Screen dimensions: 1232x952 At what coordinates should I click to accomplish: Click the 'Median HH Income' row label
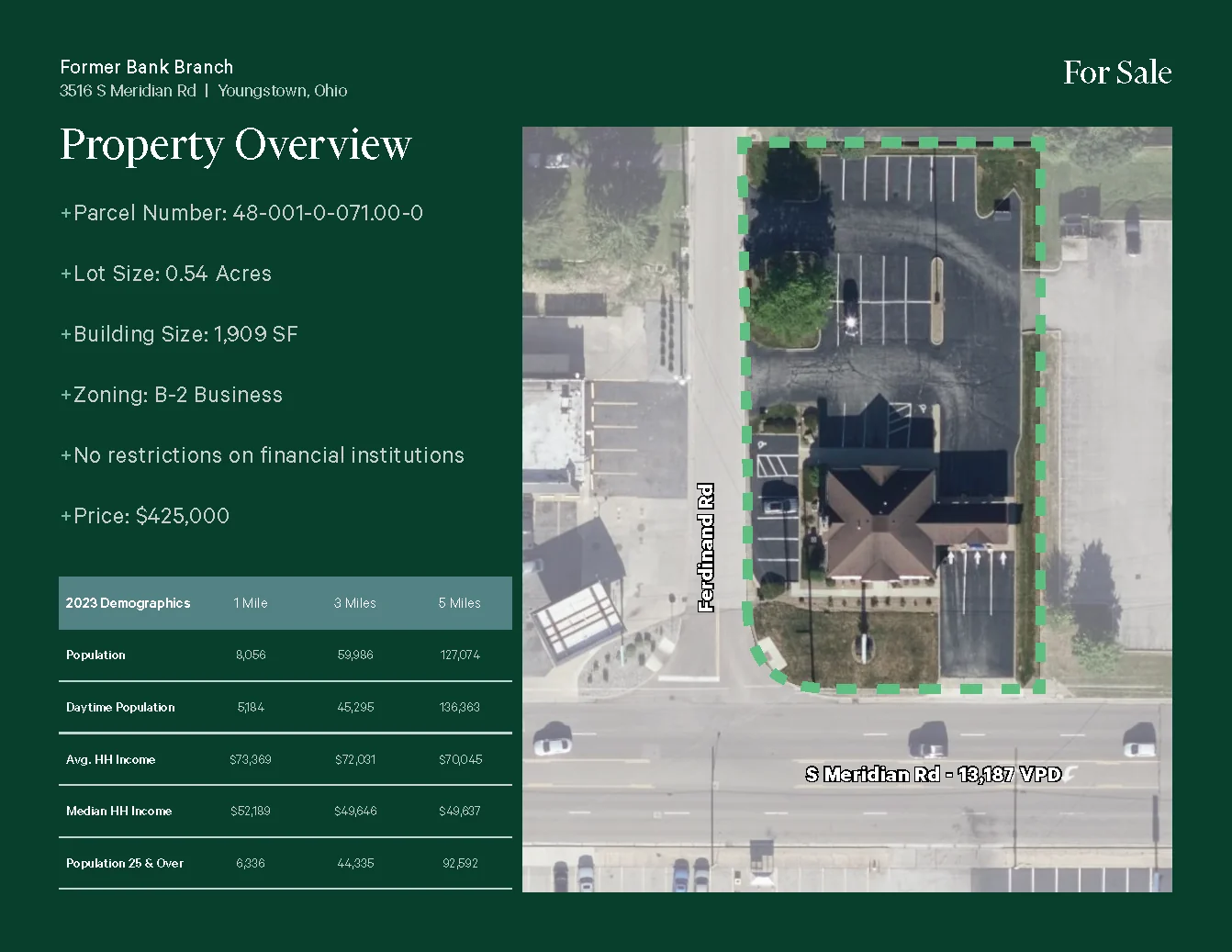point(118,812)
